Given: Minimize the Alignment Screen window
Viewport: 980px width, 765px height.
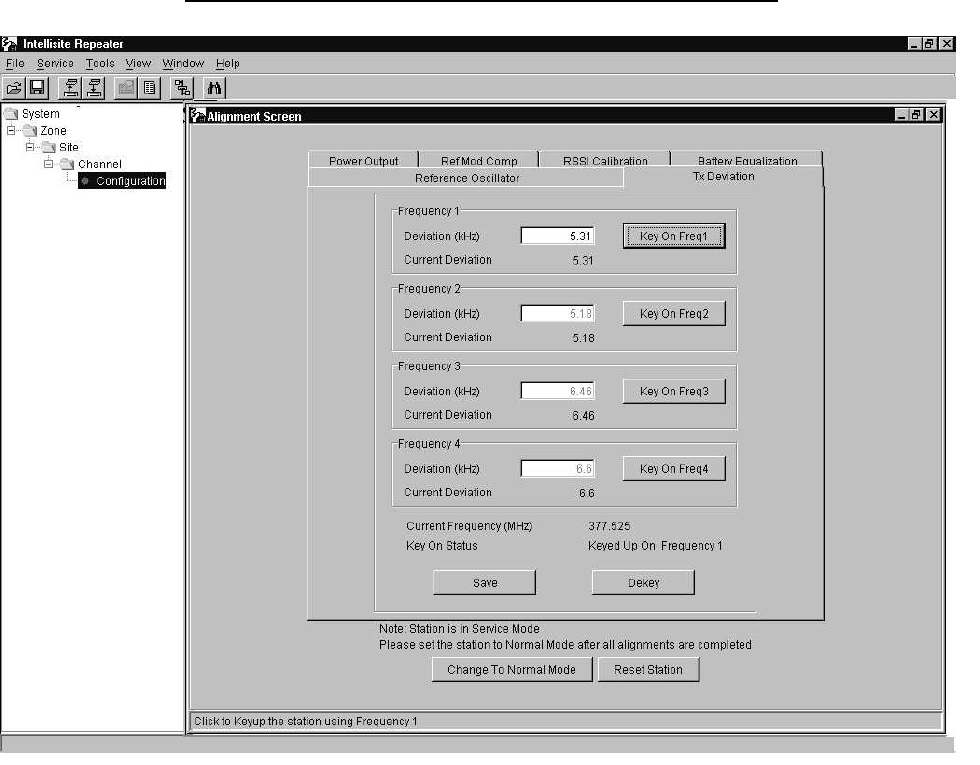Looking at the screenshot, I should click(x=901, y=115).
